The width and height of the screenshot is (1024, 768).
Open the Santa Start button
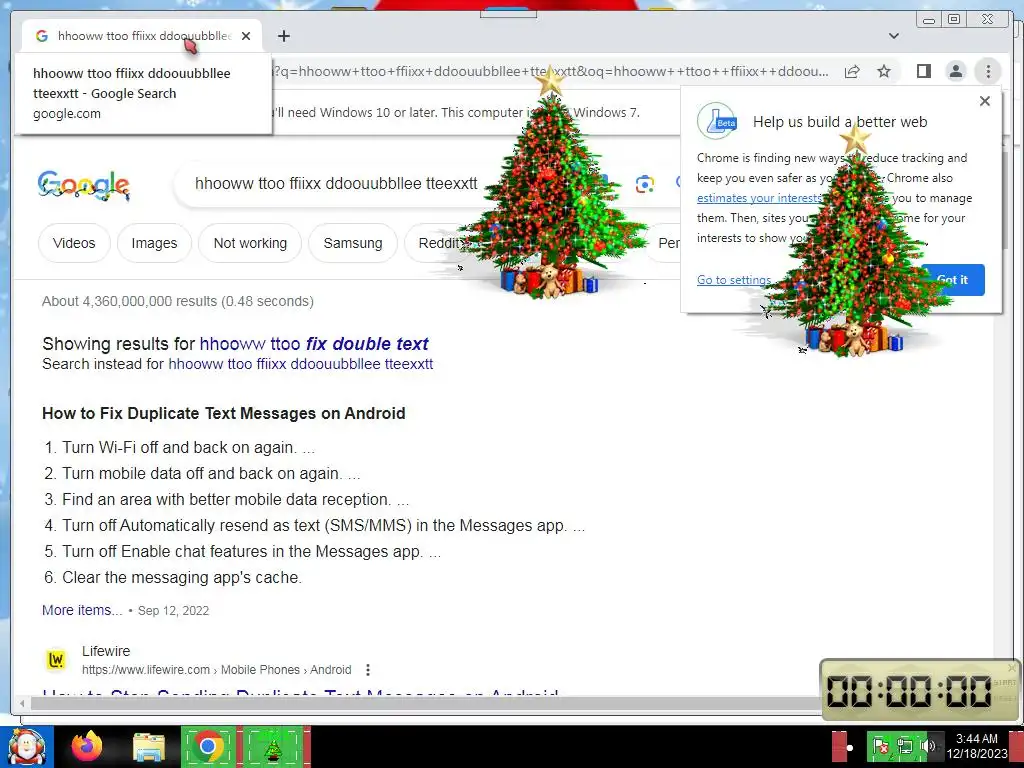point(26,747)
